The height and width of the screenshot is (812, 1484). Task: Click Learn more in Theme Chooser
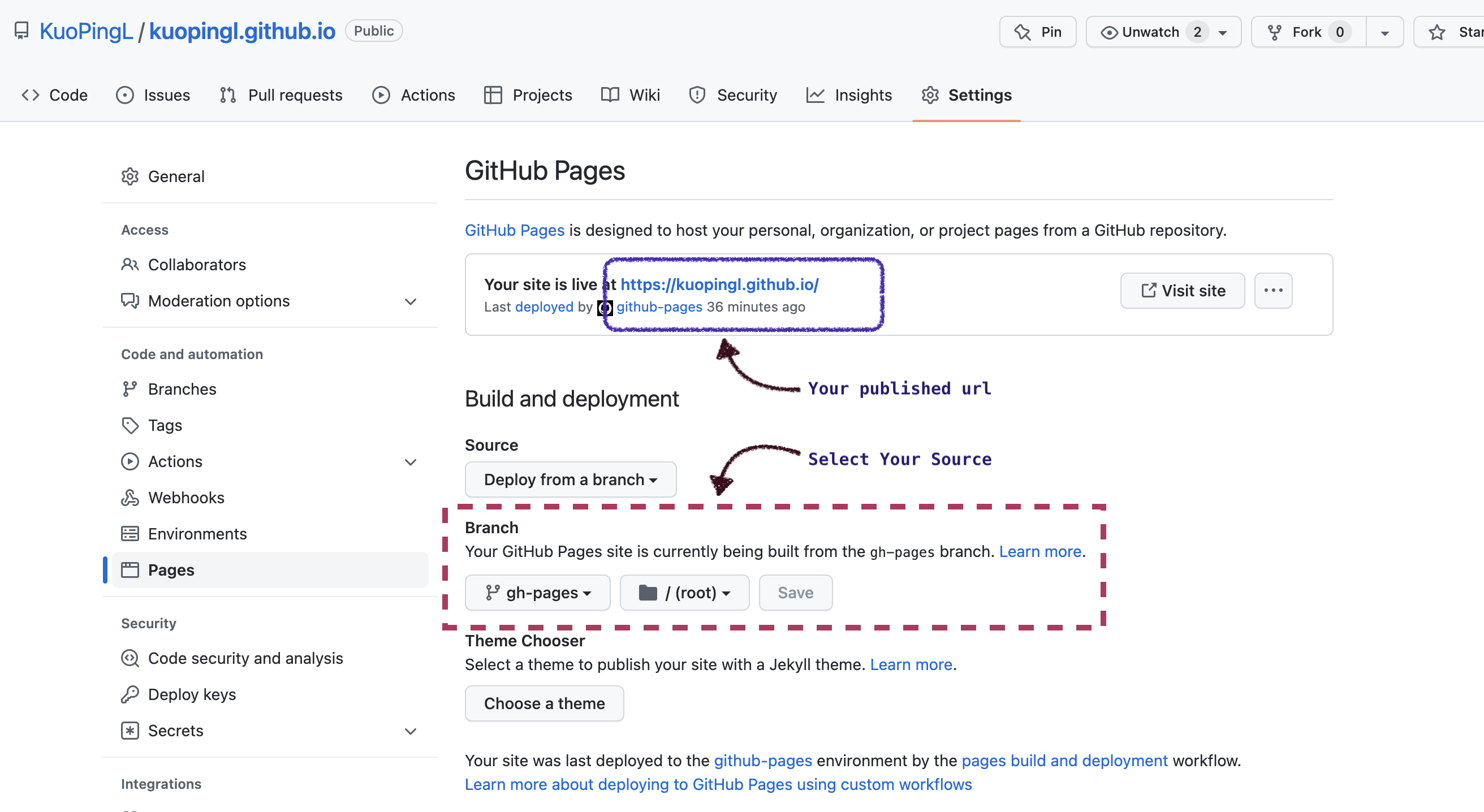pyautogui.click(x=911, y=664)
